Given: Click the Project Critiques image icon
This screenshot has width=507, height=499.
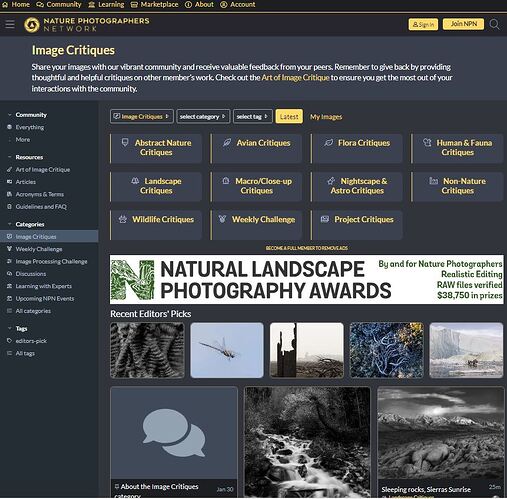Looking at the screenshot, I should point(325,219).
